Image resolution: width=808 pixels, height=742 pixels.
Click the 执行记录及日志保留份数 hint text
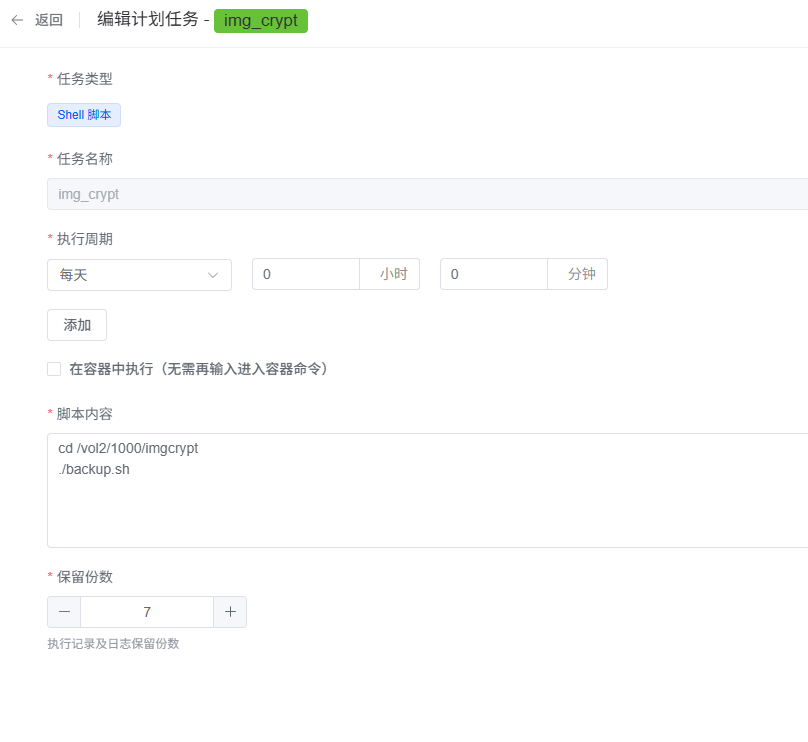113,644
